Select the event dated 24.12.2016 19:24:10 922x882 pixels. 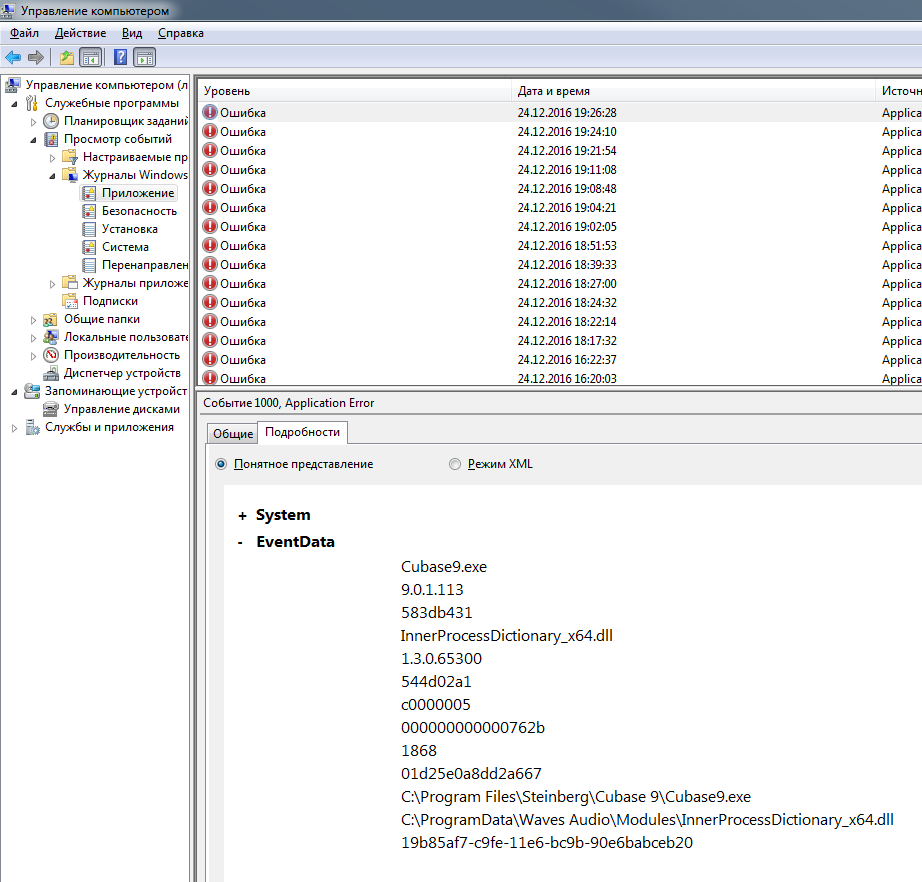[560, 132]
